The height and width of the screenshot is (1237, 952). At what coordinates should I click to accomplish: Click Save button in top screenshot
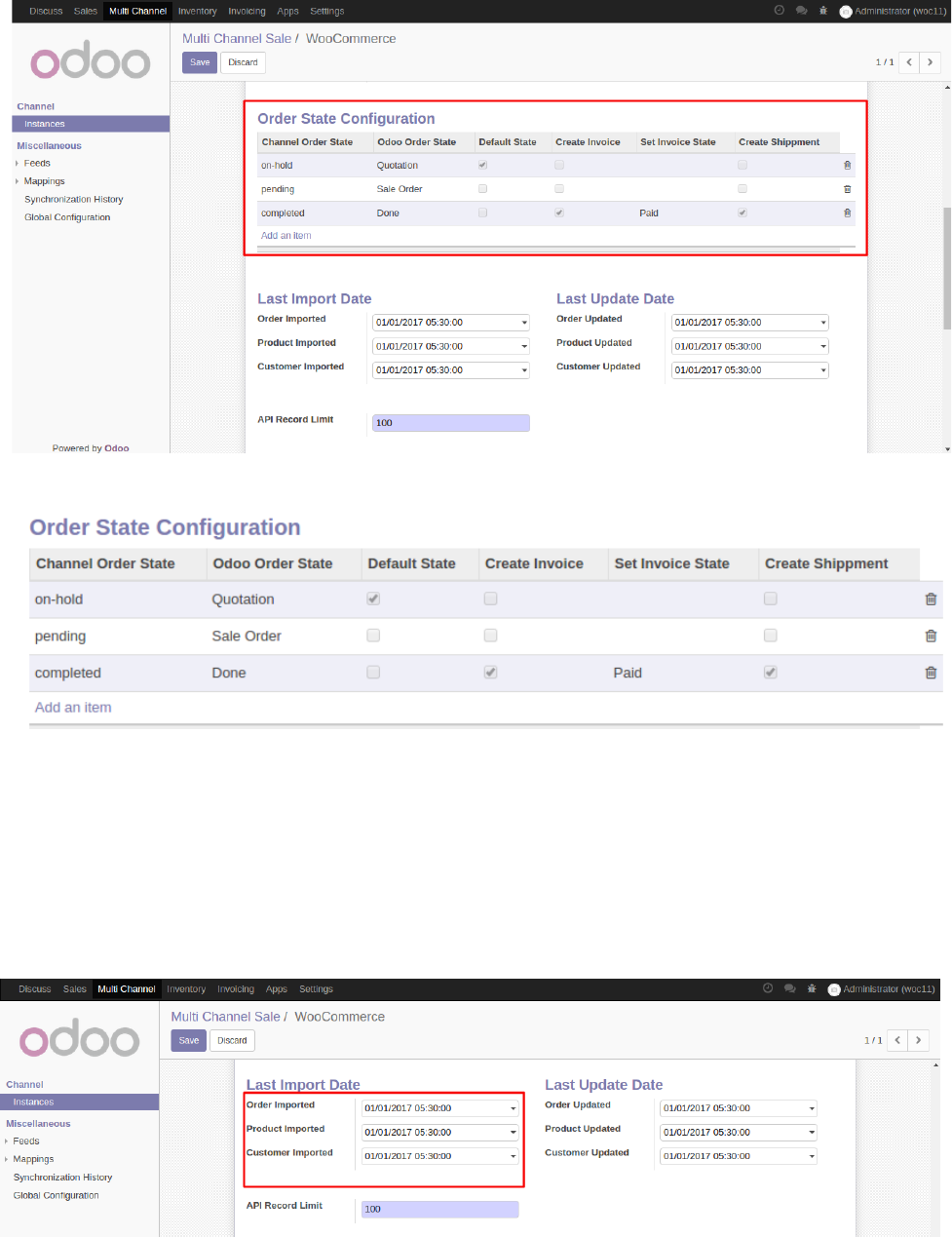click(x=200, y=62)
